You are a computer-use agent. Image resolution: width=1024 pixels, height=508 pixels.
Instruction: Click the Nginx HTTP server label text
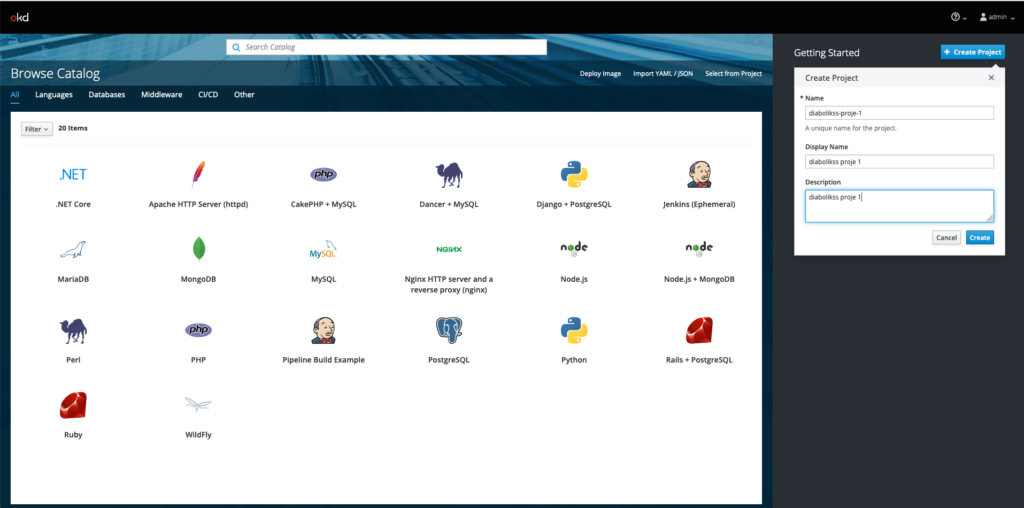click(x=449, y=284)
